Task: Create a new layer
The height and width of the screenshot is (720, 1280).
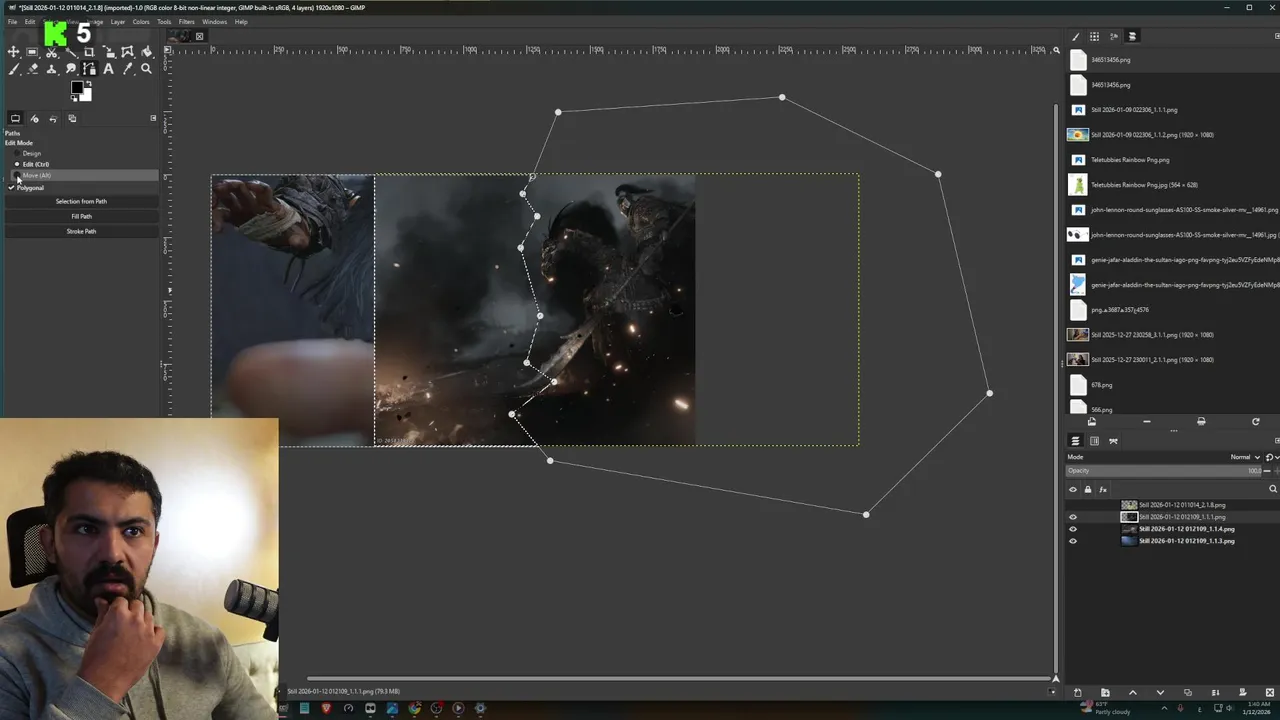Action: (x=1077, y=692)
